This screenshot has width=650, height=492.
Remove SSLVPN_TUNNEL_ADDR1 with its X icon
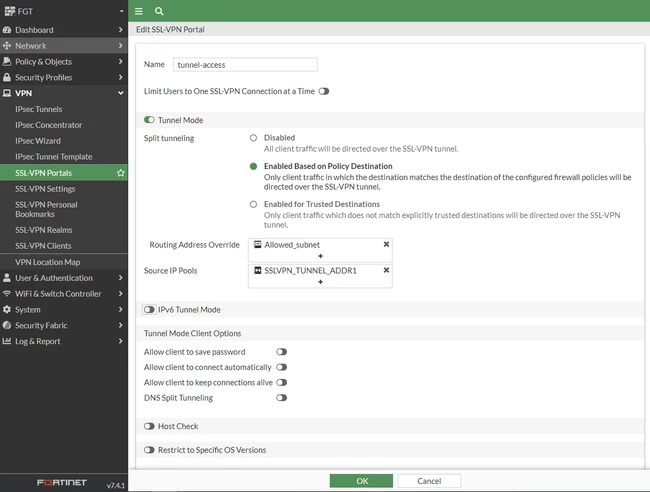(386, 270)
